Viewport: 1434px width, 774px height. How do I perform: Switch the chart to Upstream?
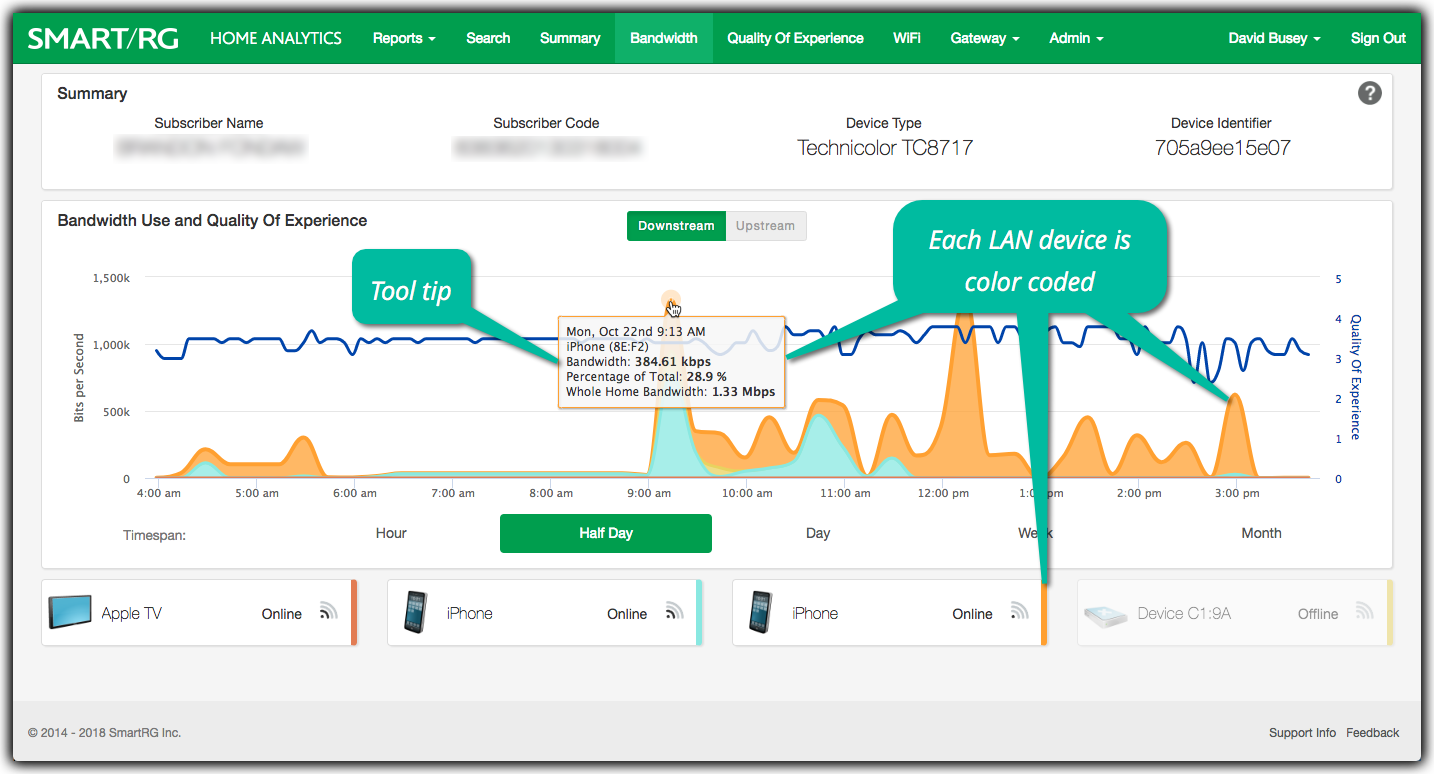[765, 226]
